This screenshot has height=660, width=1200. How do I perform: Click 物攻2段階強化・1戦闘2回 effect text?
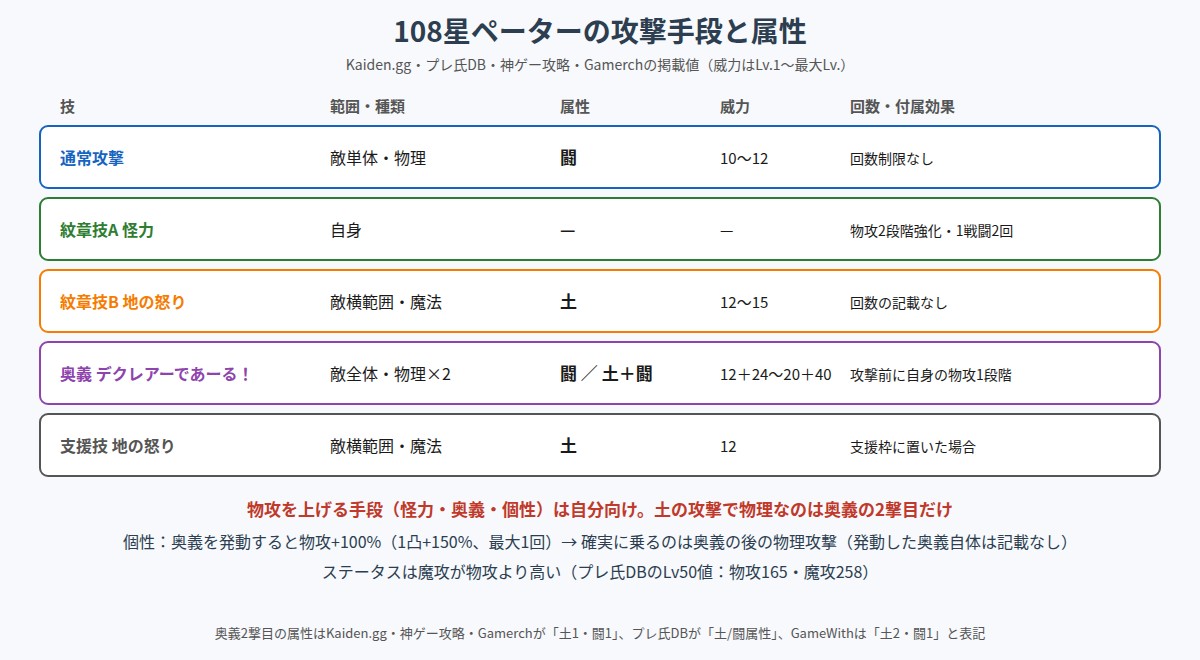(933, 230)
